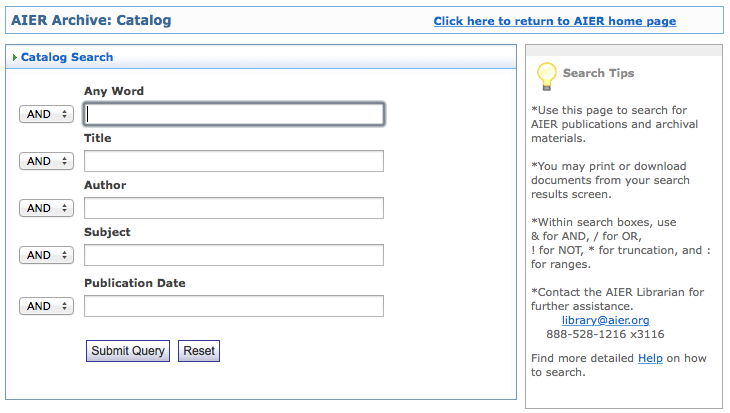Click the Search Tips lightbulb icon
This screenshot has height=413, width=730.
546,75
